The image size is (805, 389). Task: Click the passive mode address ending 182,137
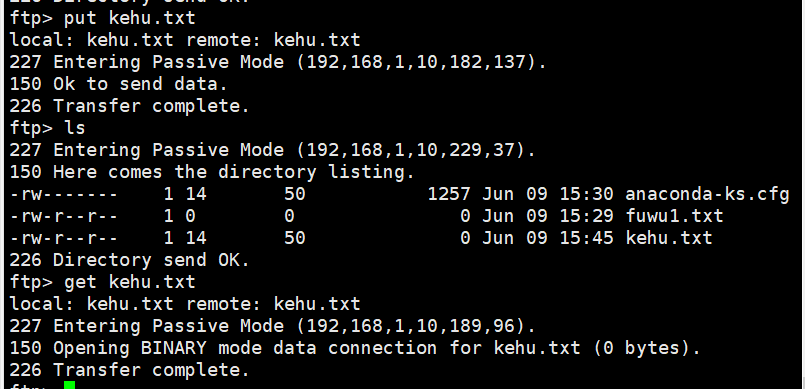click(x=416, y=62)
